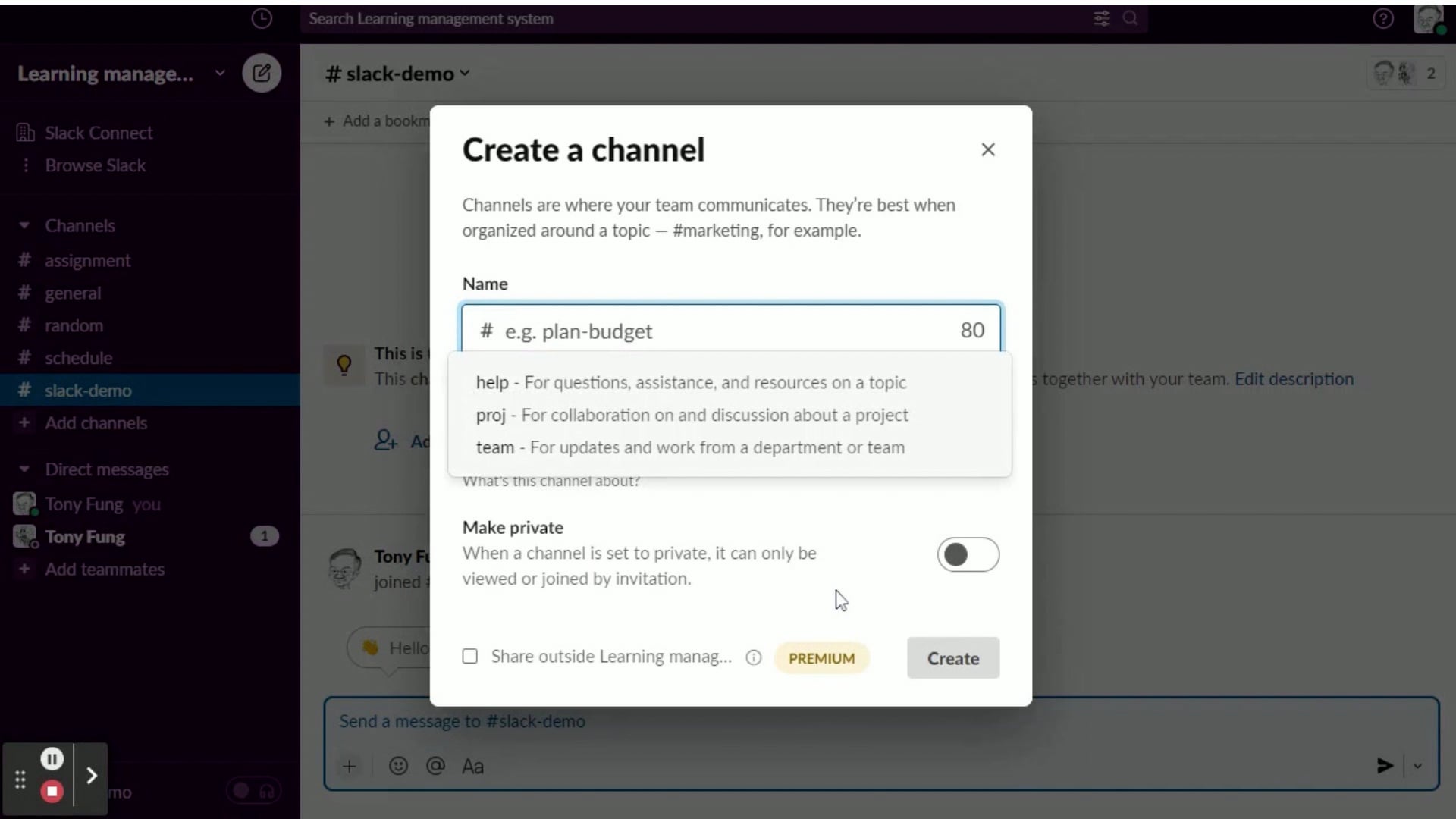Toggle the huddle headphones switch
Screen dimensions: 1456x819
[x=253, y=792]
